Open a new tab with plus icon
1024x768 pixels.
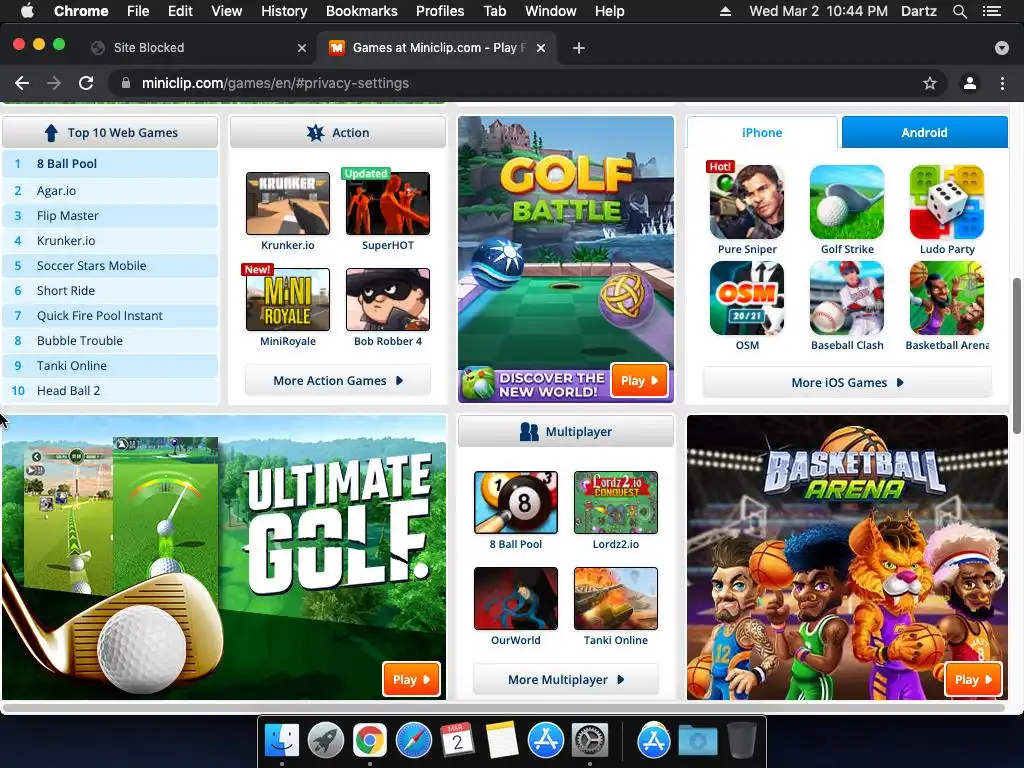tap(579, 48)
